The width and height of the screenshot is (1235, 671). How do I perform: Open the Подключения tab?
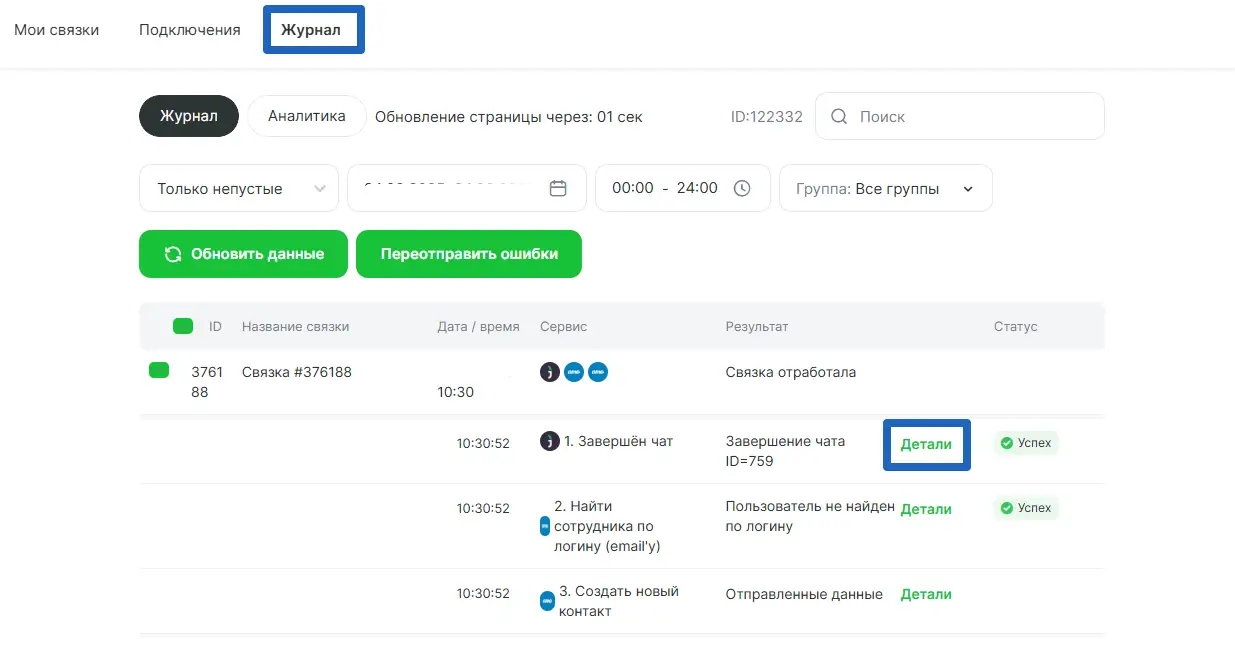pyautogui.click(x=190, y=30)
